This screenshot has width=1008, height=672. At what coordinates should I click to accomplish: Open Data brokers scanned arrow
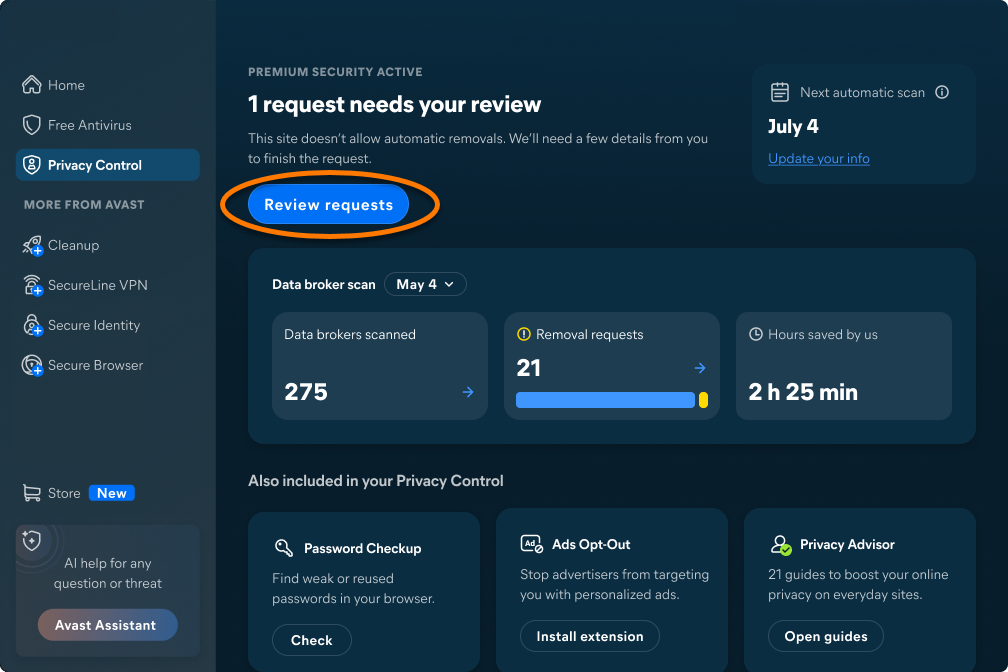468,392
